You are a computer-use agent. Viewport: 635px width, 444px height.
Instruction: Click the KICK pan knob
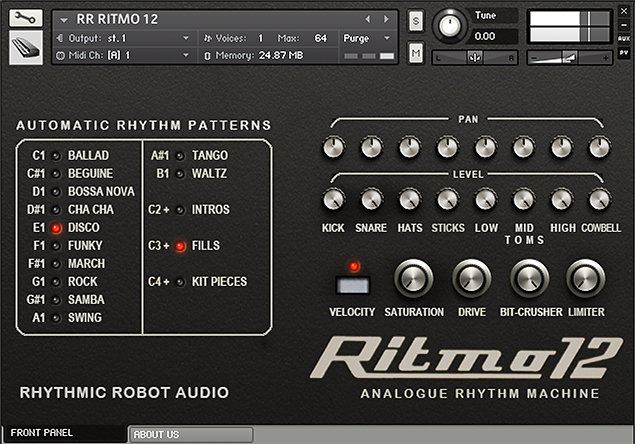tap(333, 147)
